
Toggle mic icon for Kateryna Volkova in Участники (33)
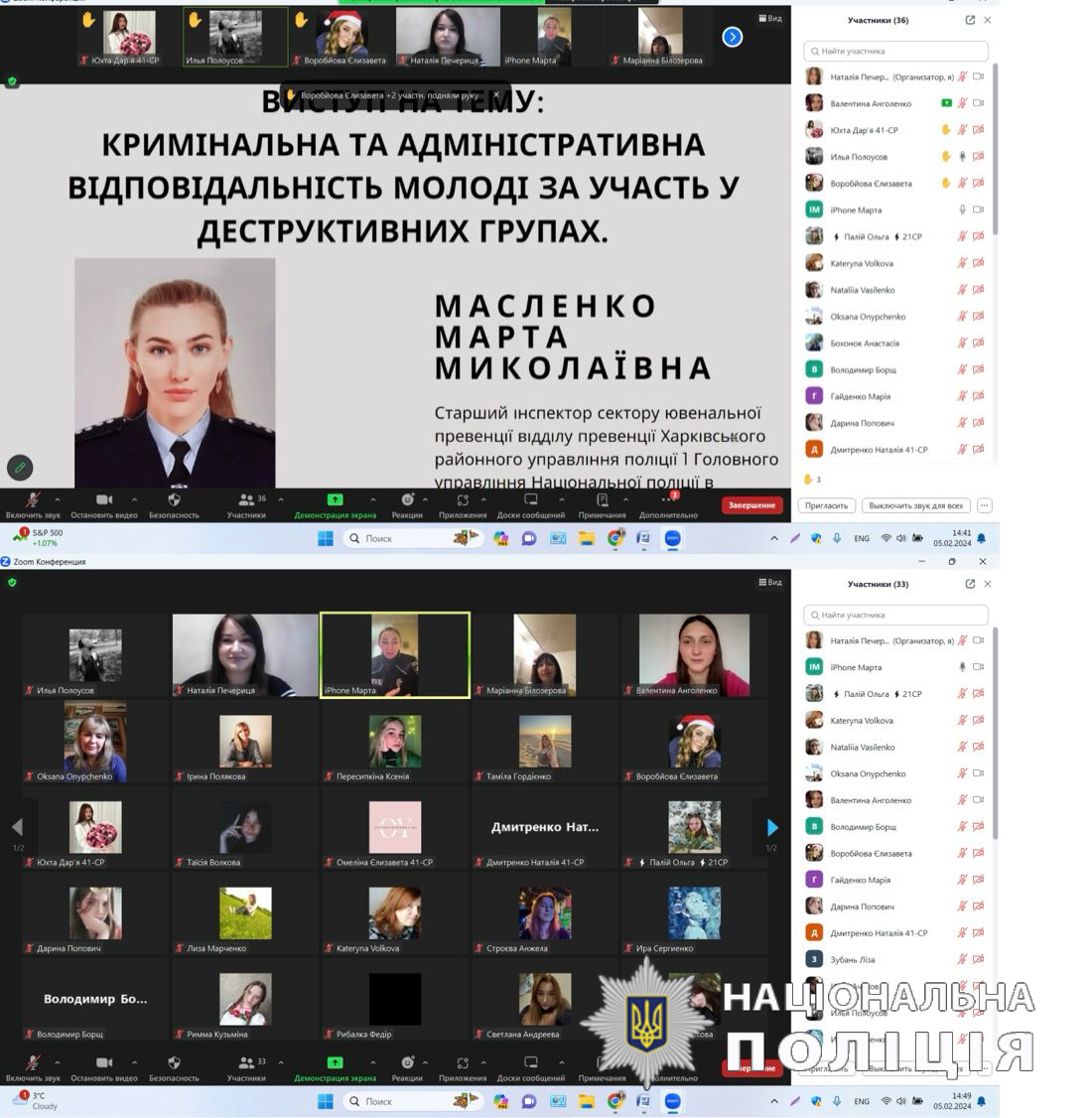point(962,720)
